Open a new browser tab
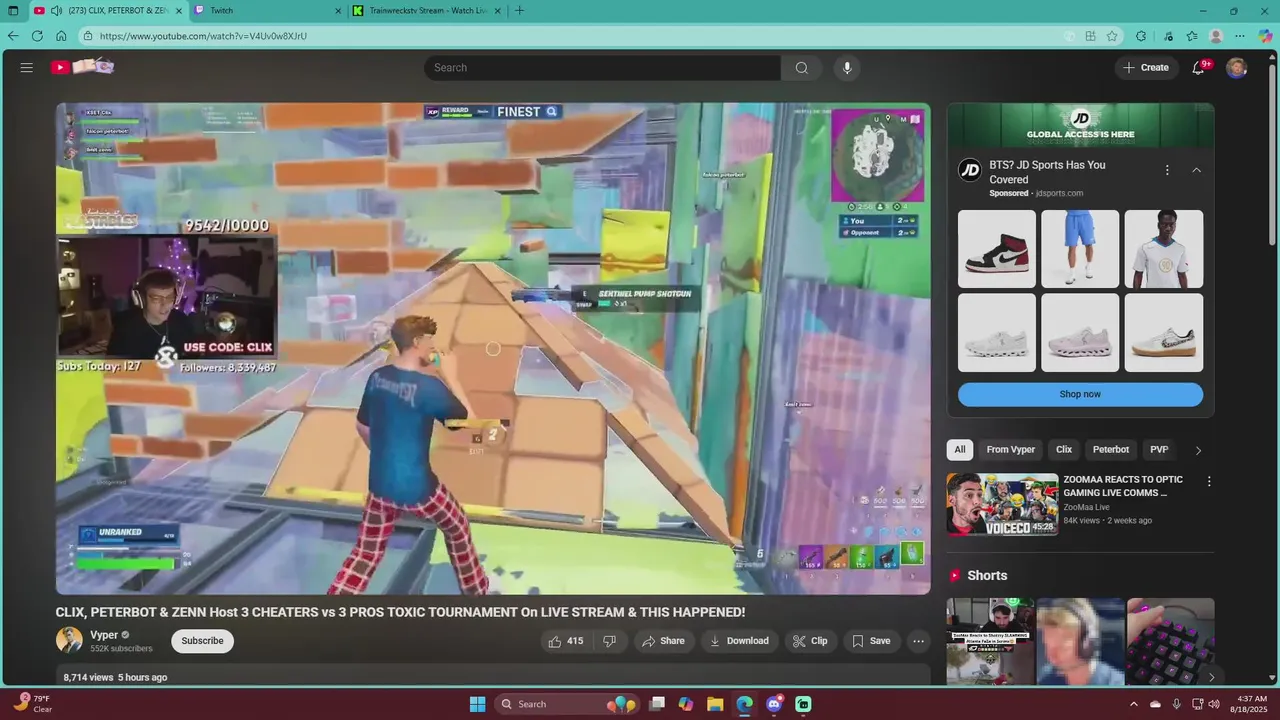The height and width of the screenshot is (720, 1280). point(519,11)
